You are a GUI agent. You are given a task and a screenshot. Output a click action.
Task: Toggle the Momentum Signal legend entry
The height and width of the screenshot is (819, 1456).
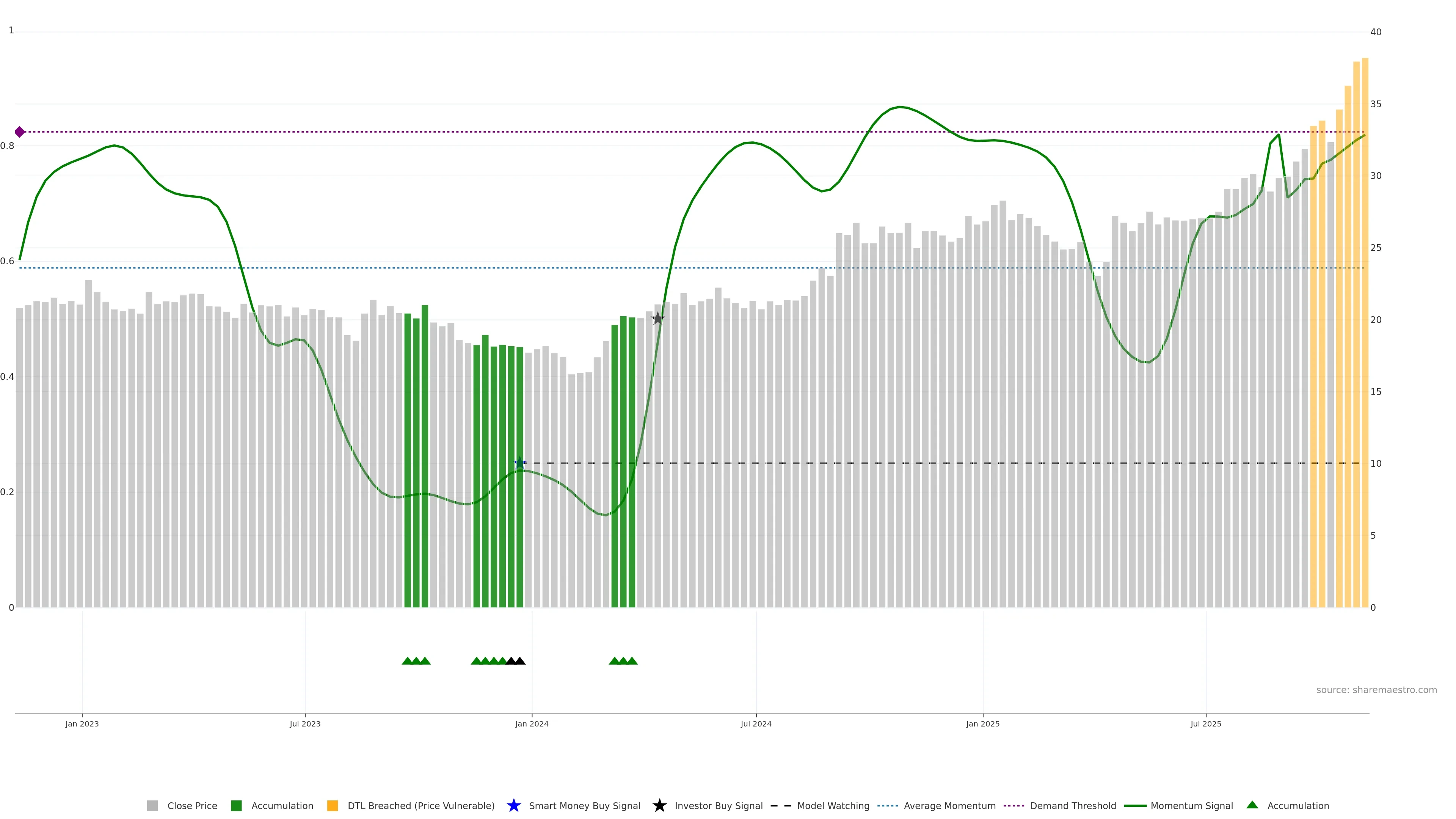[1191, 805]
